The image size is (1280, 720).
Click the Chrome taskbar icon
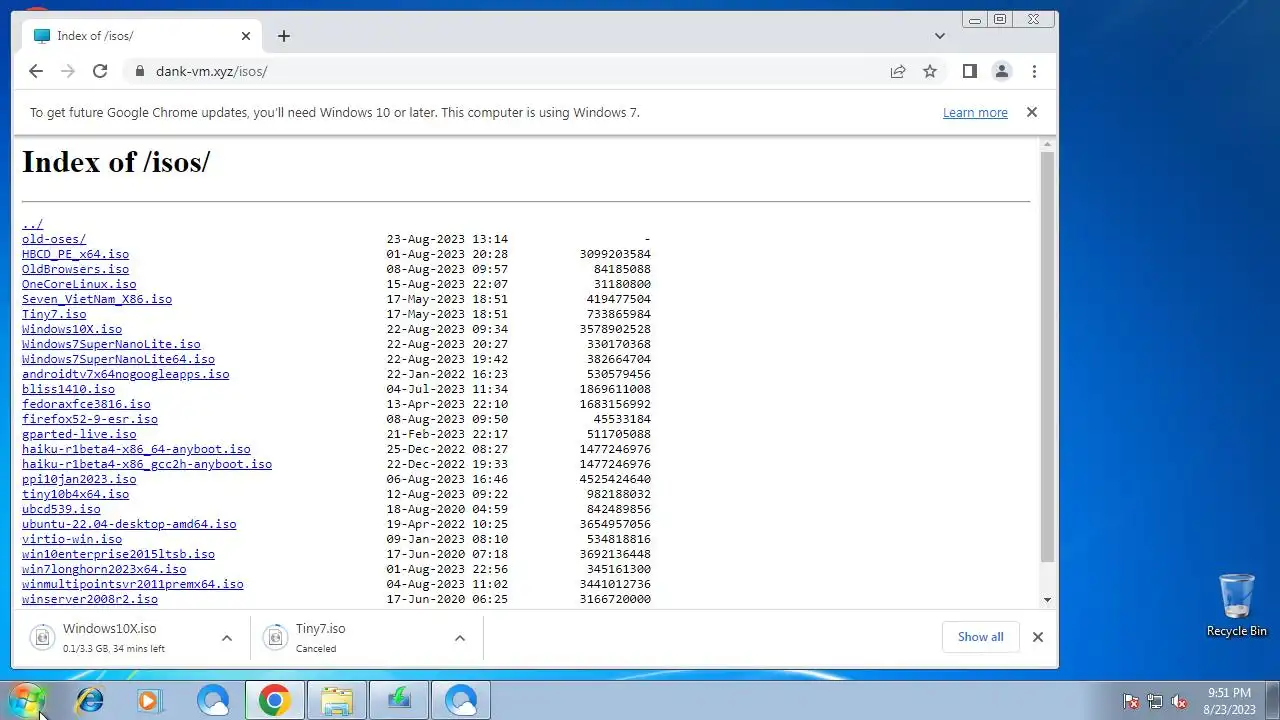[x=275, y=700]
